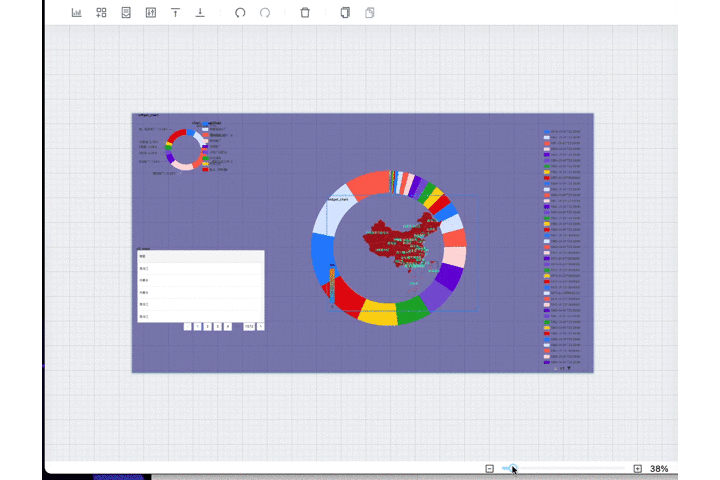Click the send-to-bottom arrow icon
The height and width of the screenshot is (480, 720).
[200, 13]
